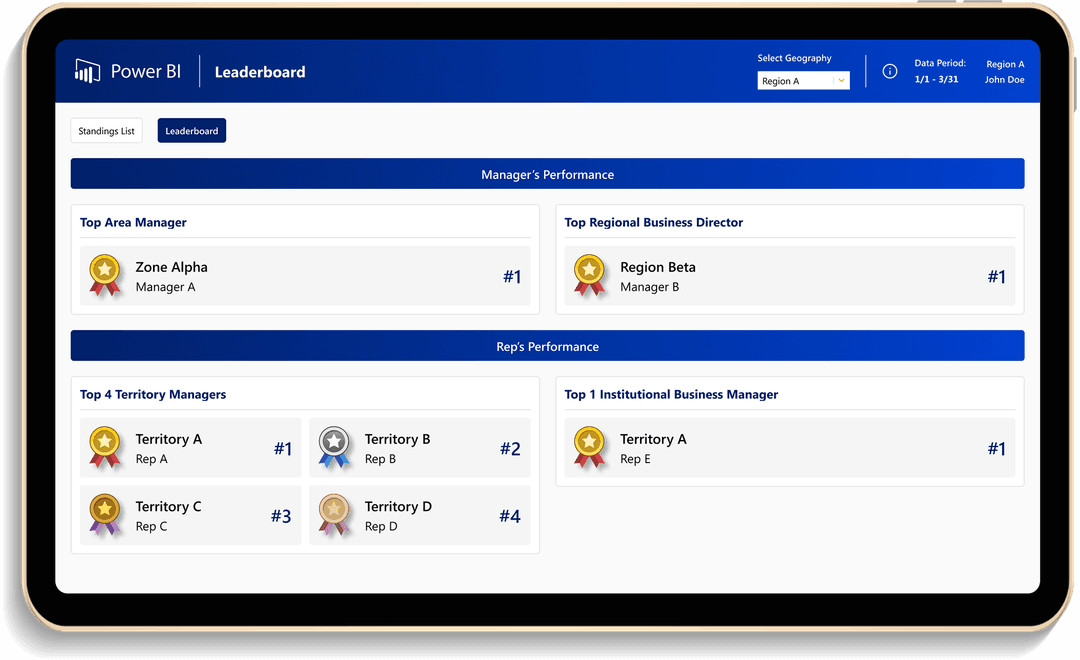This screenshot has width=1080, height=660.
Task: Open the information icon in header
Action: (889, 72)
